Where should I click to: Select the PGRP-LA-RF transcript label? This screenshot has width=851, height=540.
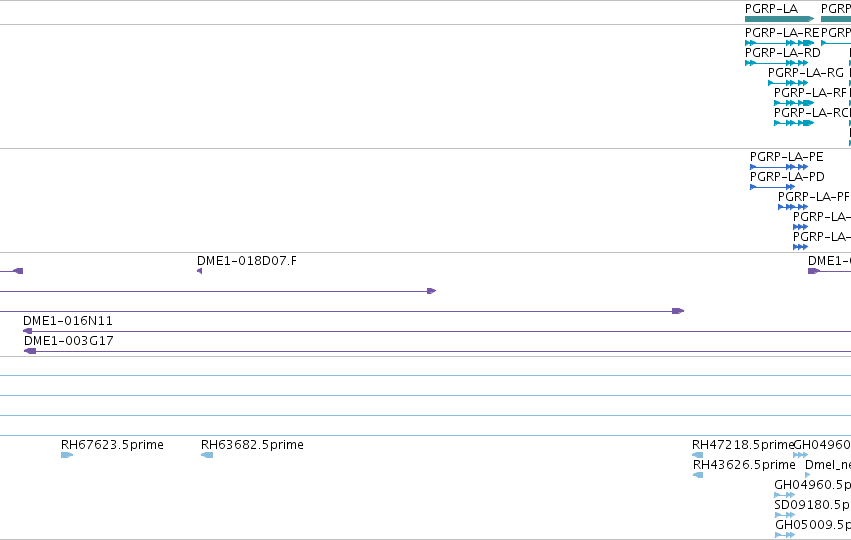pyautogui.click(x=810, y=93)
